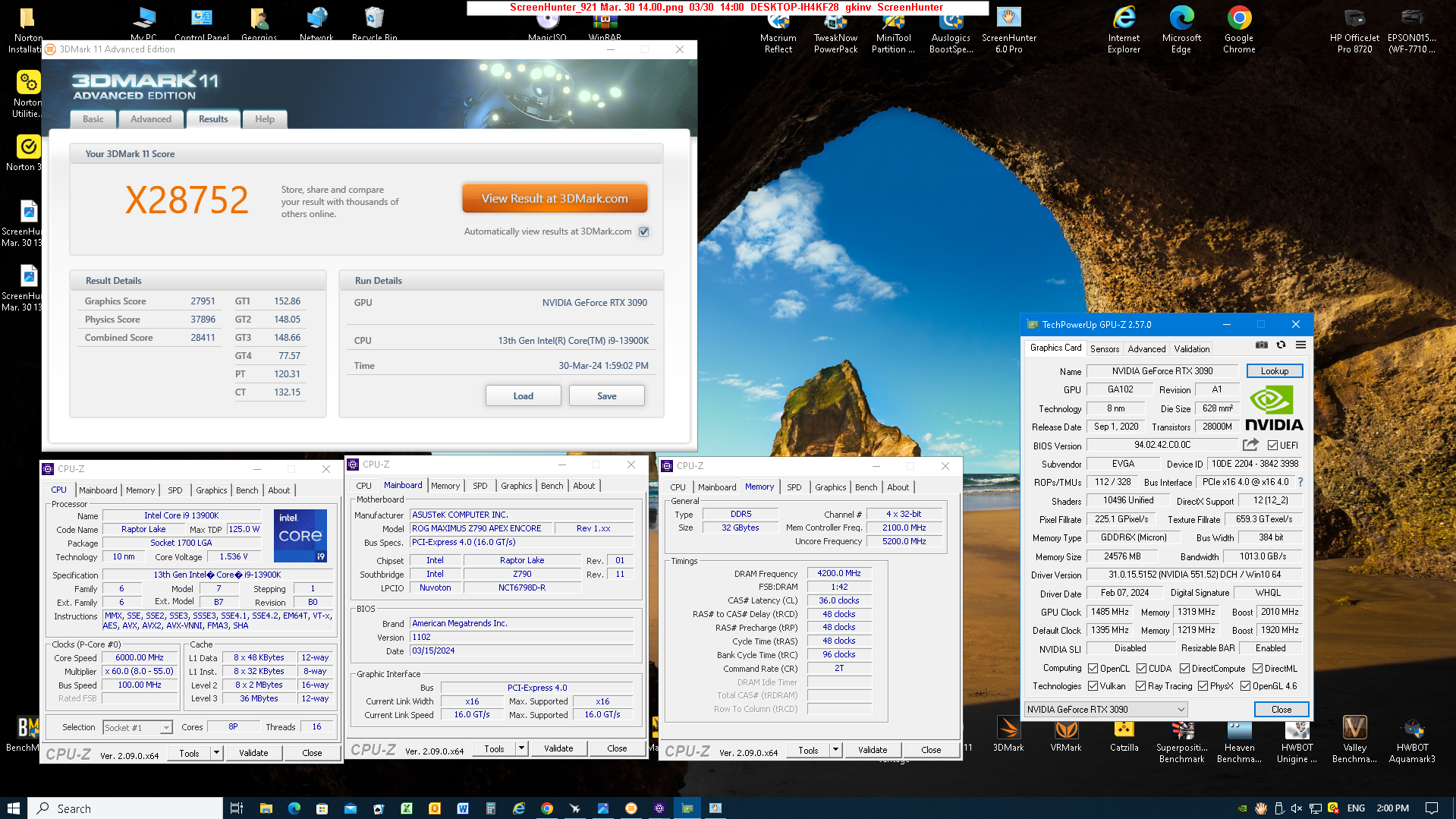
Task: Click Save button in Run Details
Action: (x=606, y=396)
